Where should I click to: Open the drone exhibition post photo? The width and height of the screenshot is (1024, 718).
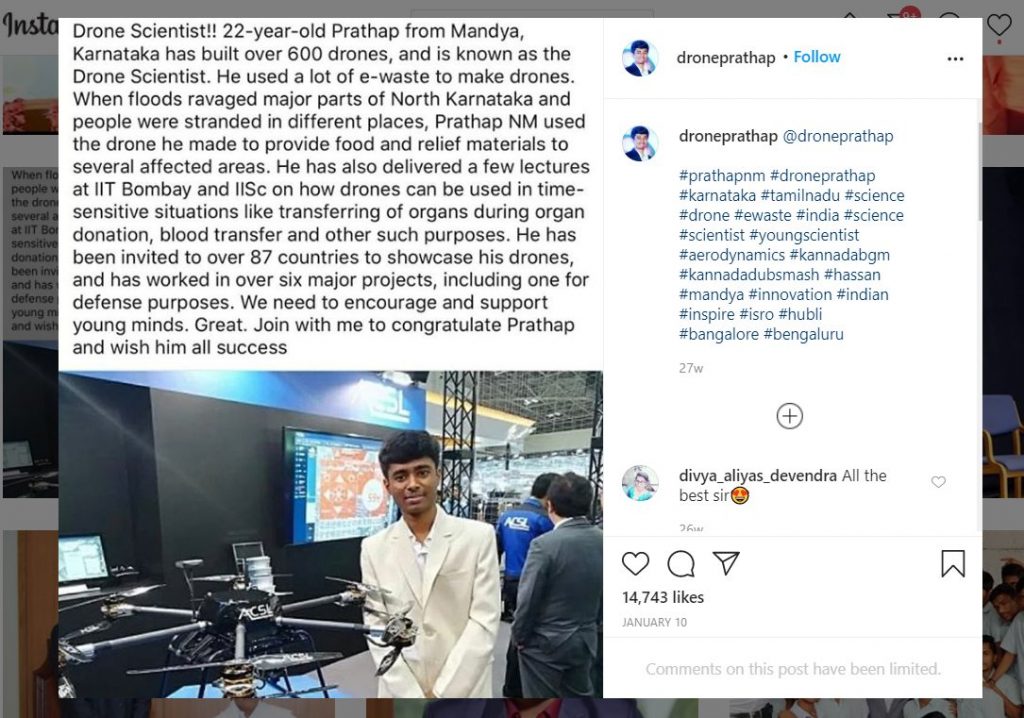coord(330,534)
